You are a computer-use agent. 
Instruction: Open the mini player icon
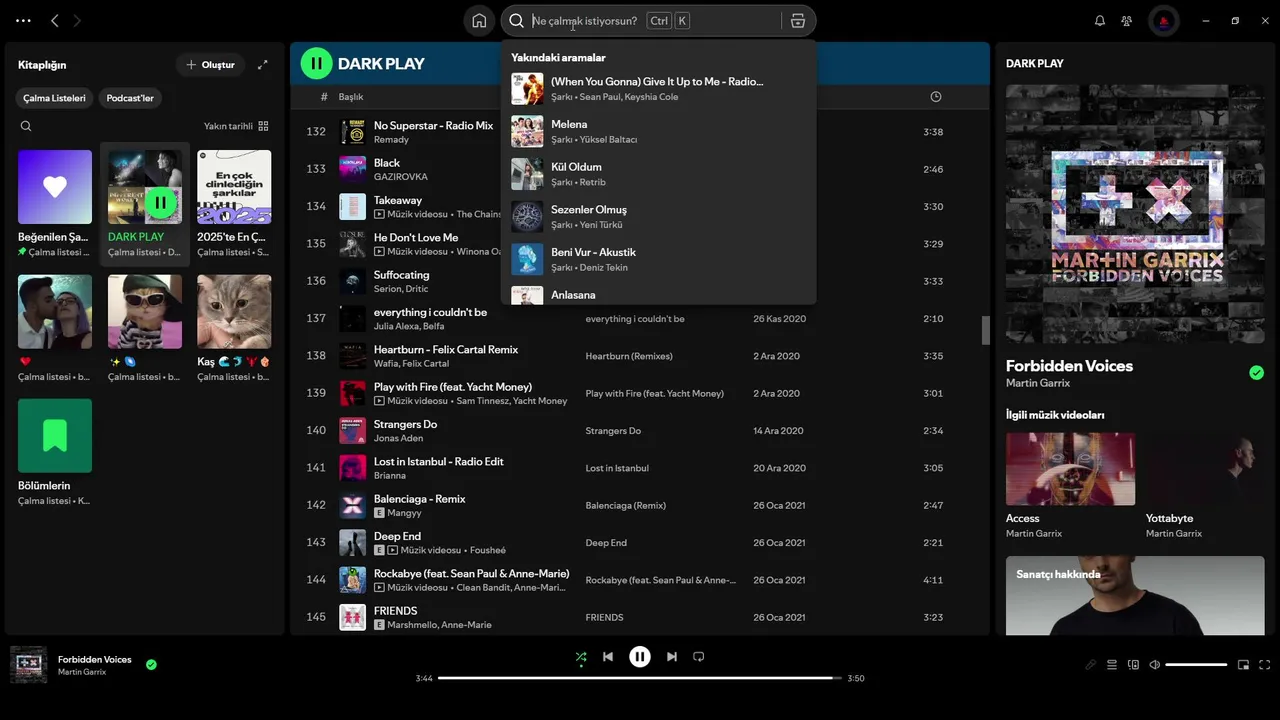pyautogui.click(x=1243, y=665)
